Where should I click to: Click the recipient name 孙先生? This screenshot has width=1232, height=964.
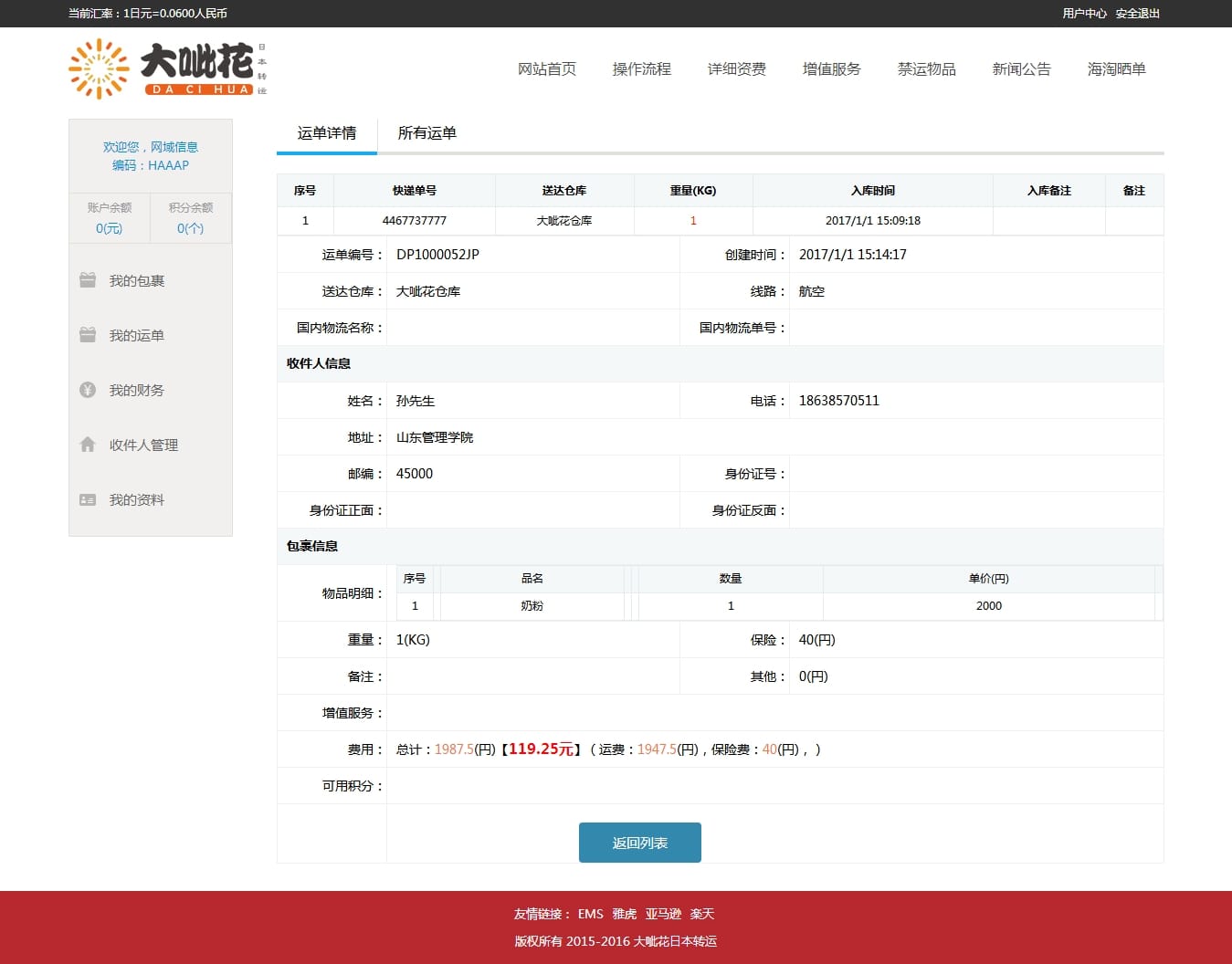pos(416,401)
